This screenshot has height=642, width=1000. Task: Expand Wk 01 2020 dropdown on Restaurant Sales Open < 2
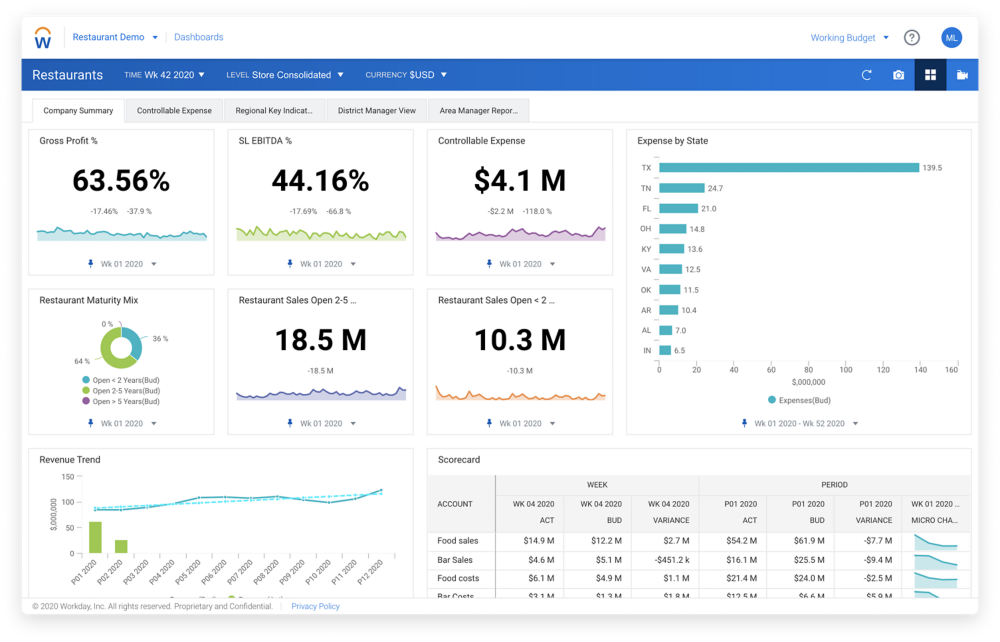coord(527,423)
